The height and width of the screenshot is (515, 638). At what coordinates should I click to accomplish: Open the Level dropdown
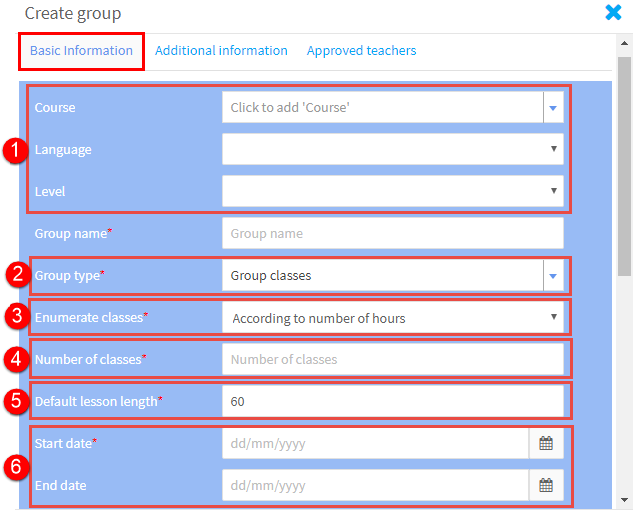point(393,191)
